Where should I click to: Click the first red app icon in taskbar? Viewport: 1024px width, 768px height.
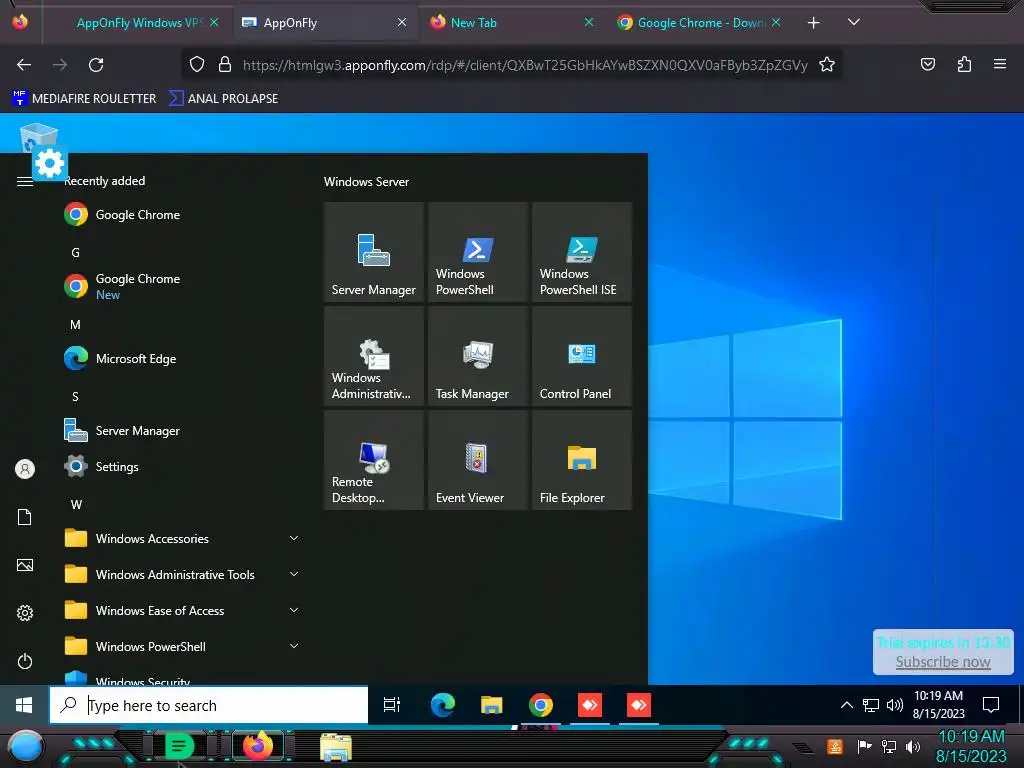[x=590, y=705]
